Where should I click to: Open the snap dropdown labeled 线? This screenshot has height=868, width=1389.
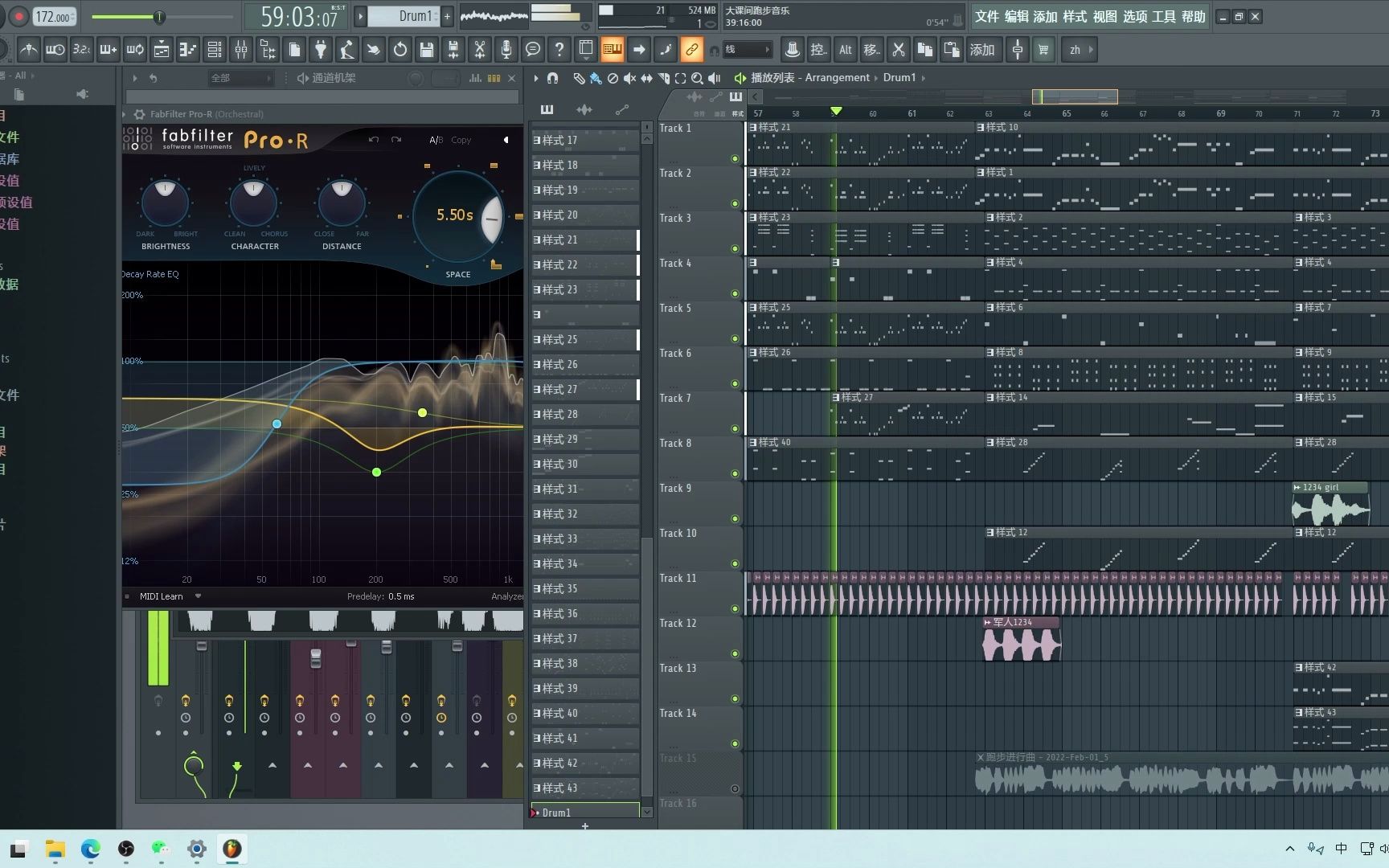tap(747, 50)
